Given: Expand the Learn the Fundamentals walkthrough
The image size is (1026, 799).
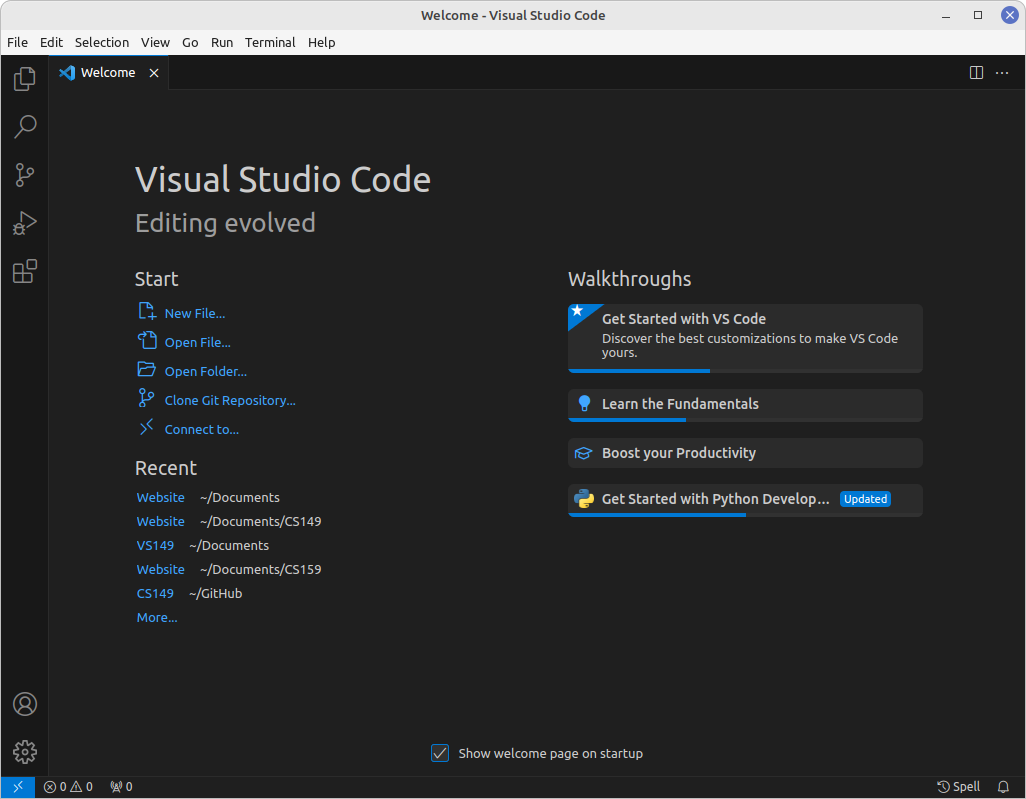Looking at the screenshot, I should pos(744,405).
